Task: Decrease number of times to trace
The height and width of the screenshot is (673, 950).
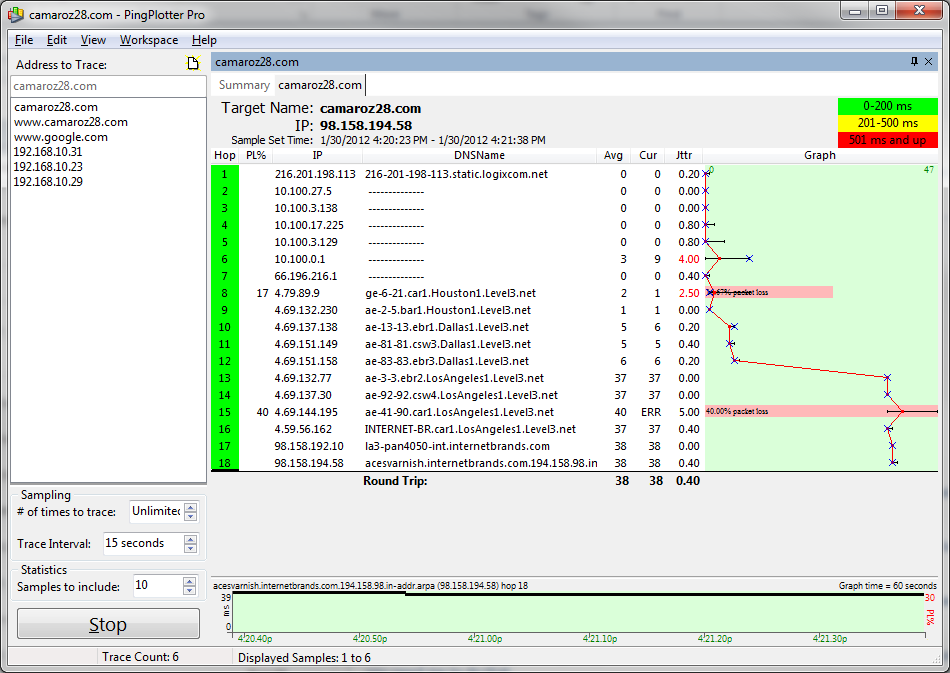Action: [190, 516]
